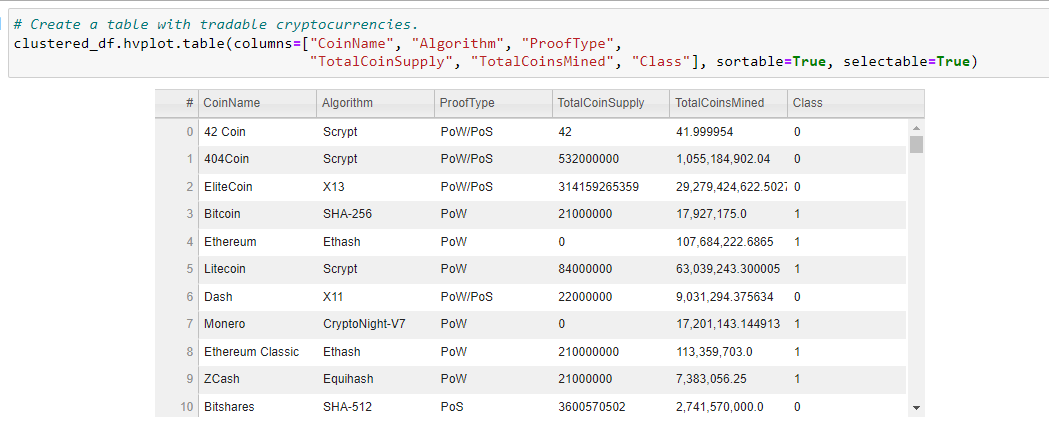Click the 314159265359 supply cell
The image size is (1049, 443).
coord(611,187)
